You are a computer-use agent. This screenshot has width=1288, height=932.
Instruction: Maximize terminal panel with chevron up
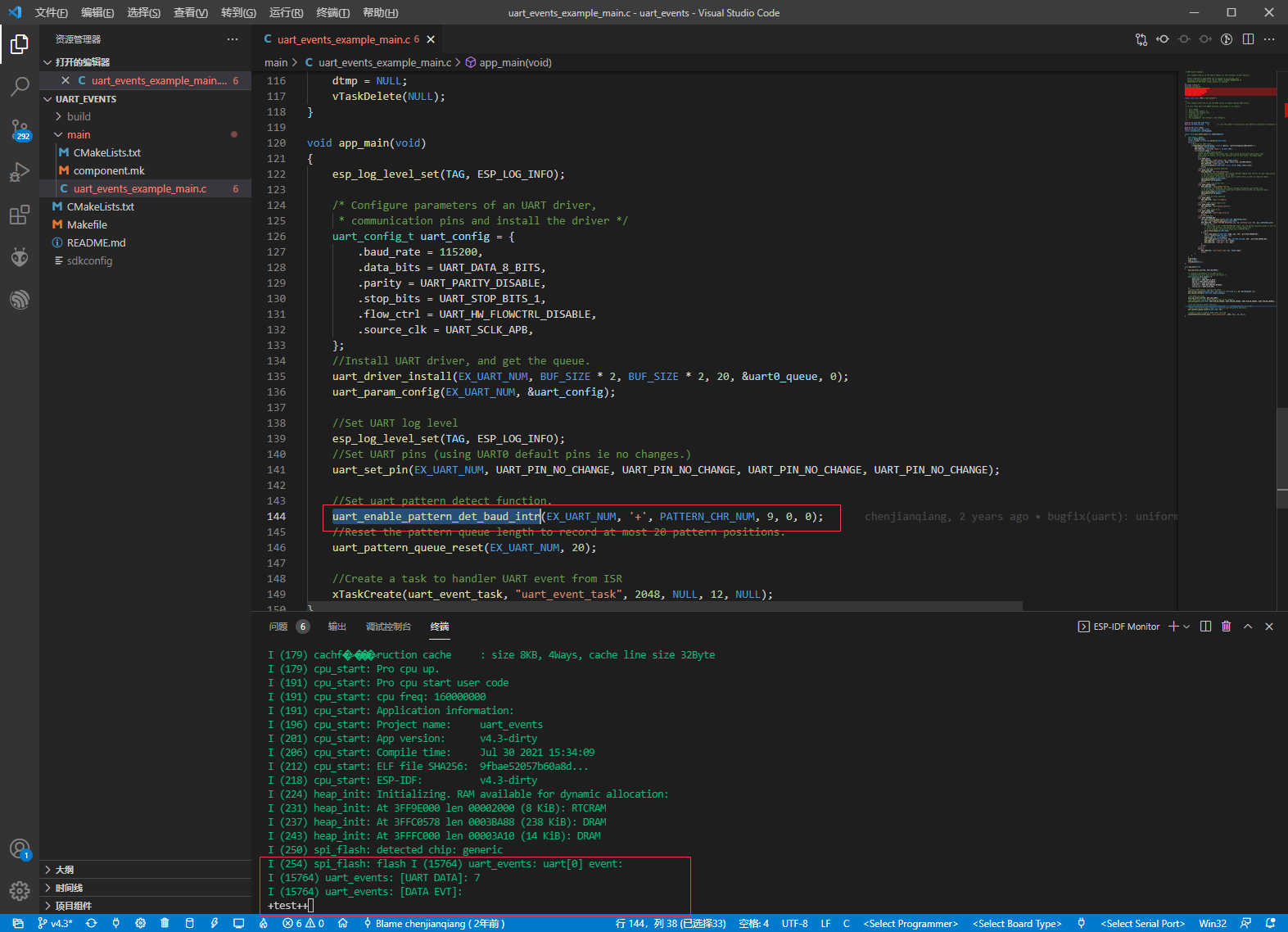(1248, 627)
